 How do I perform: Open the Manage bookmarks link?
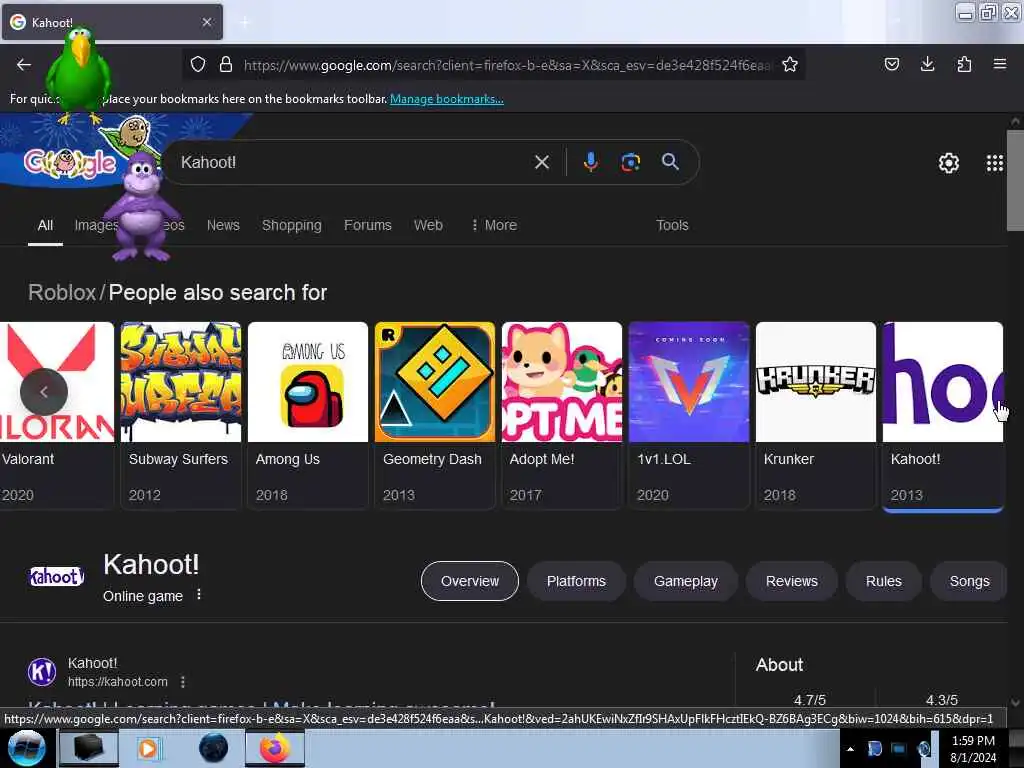point(447,99)
